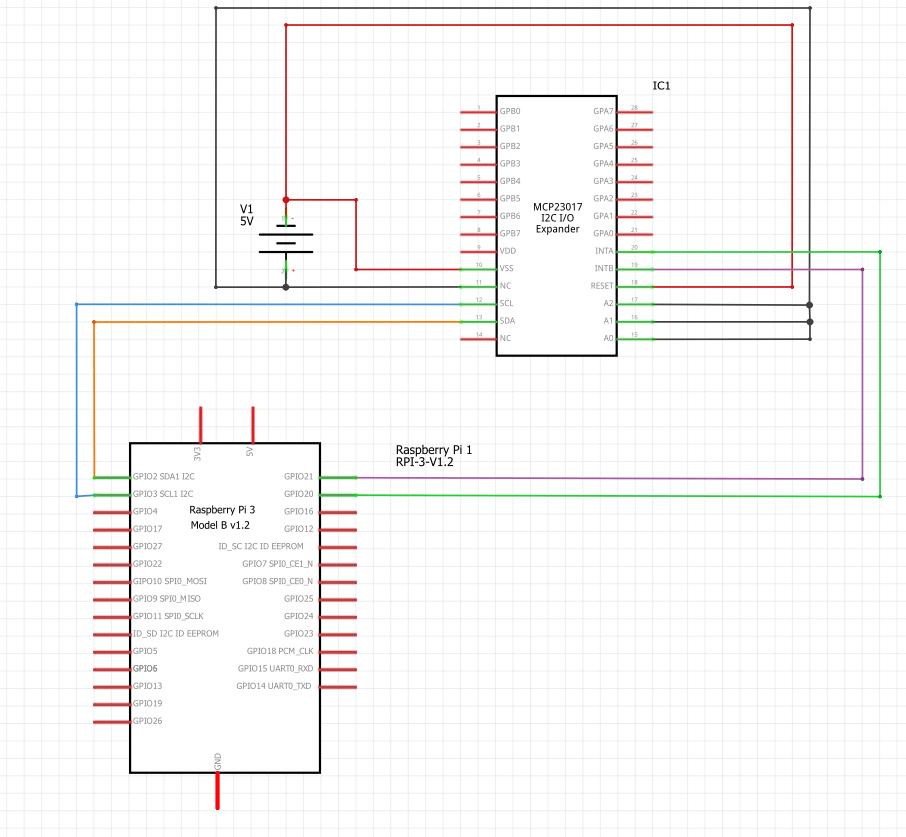This screenshot has width=906, height=837.
Task: Click the Raspberry Pi 1 RPI-3-V1.2 label
Action: (x=434, y=456)
